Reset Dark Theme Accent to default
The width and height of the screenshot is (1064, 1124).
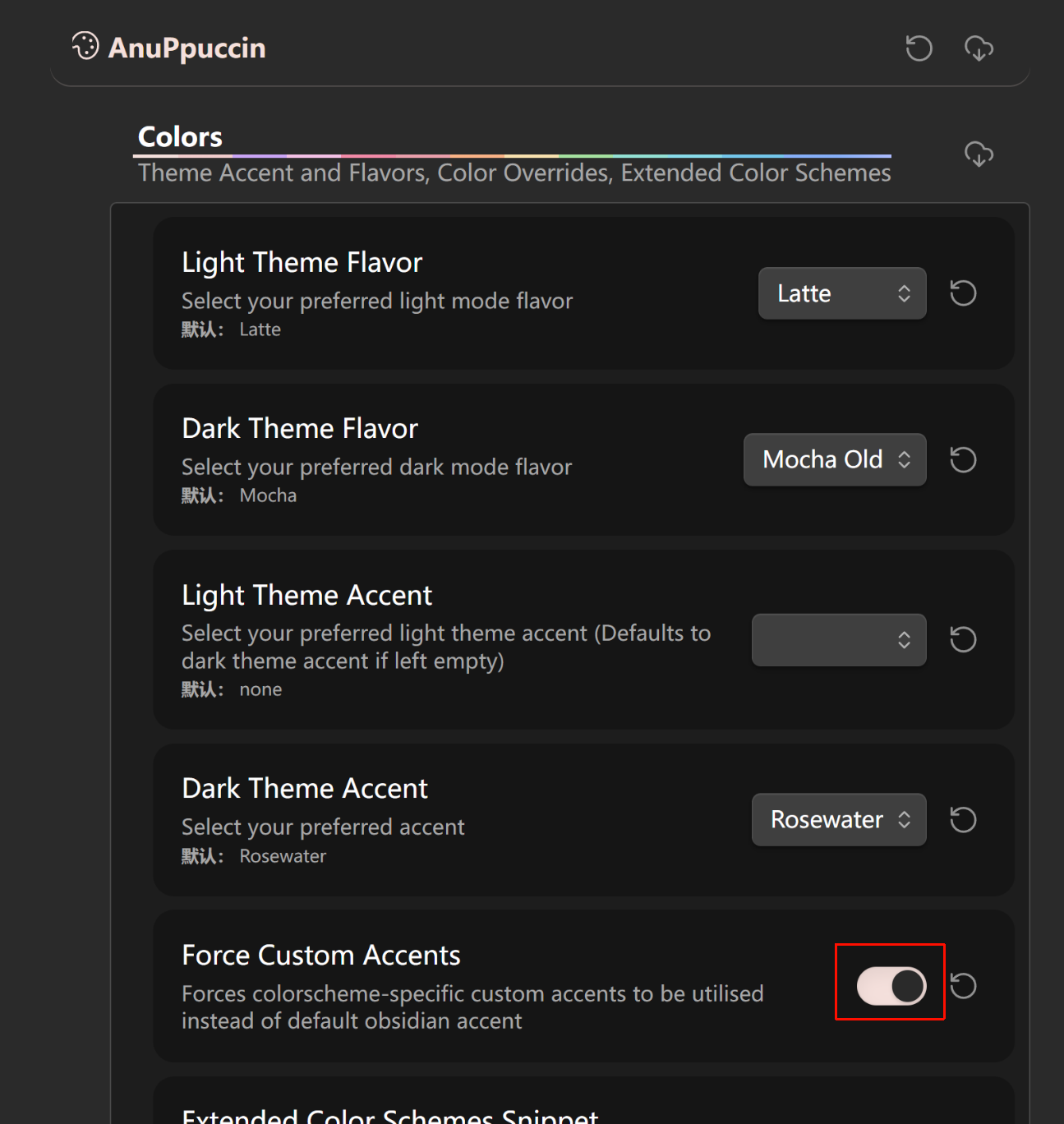point(963,819)
